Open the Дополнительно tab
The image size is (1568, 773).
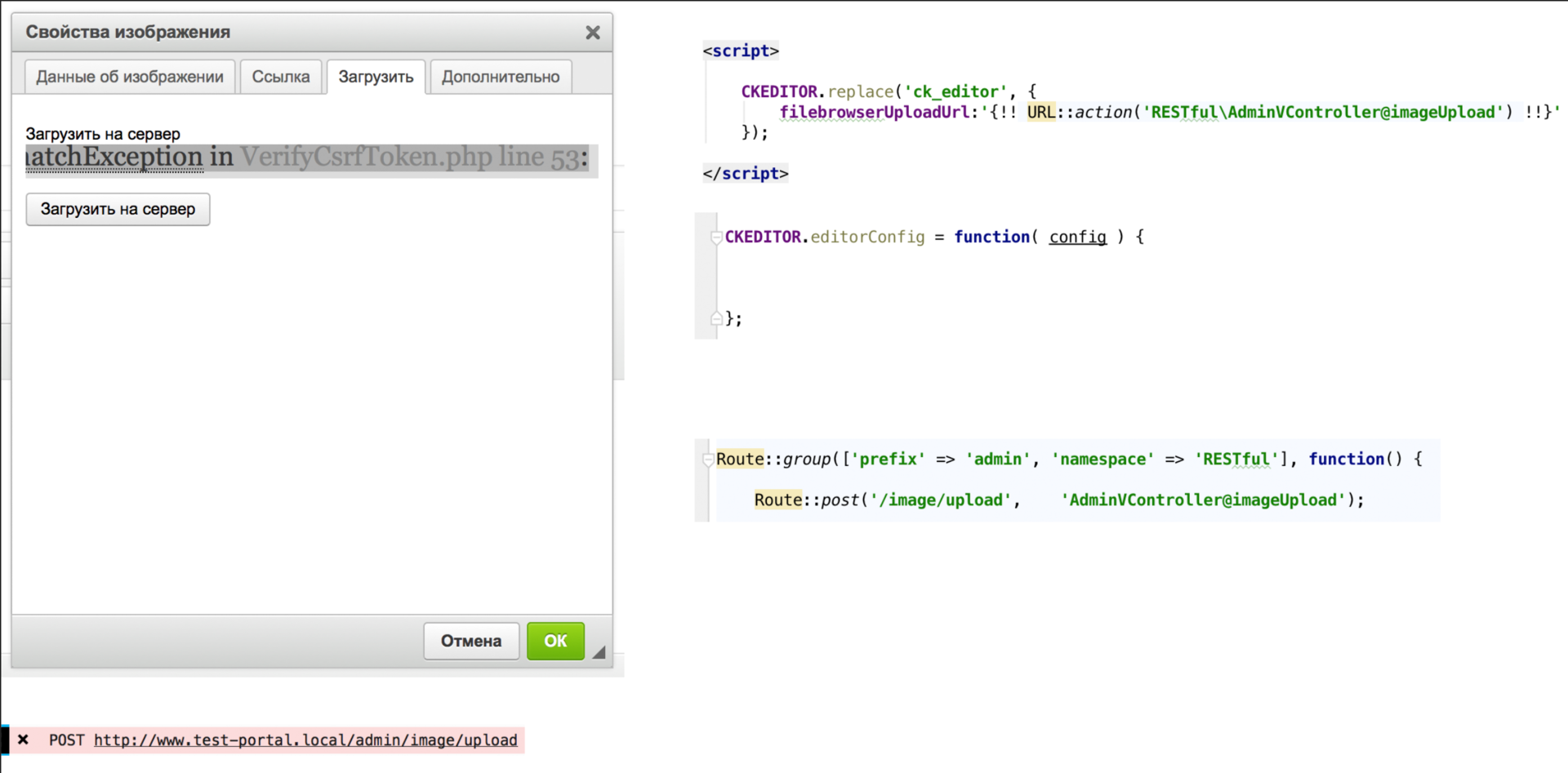501,77
